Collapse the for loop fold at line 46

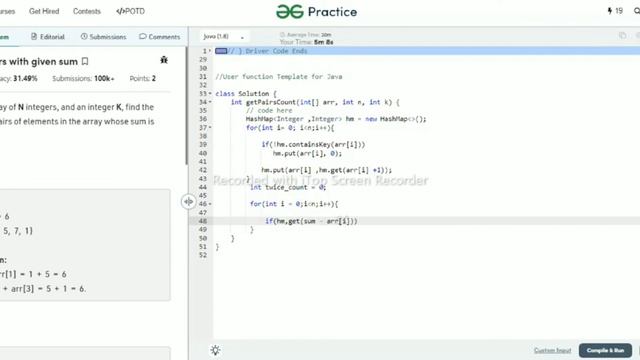click(x=210, y=204)
